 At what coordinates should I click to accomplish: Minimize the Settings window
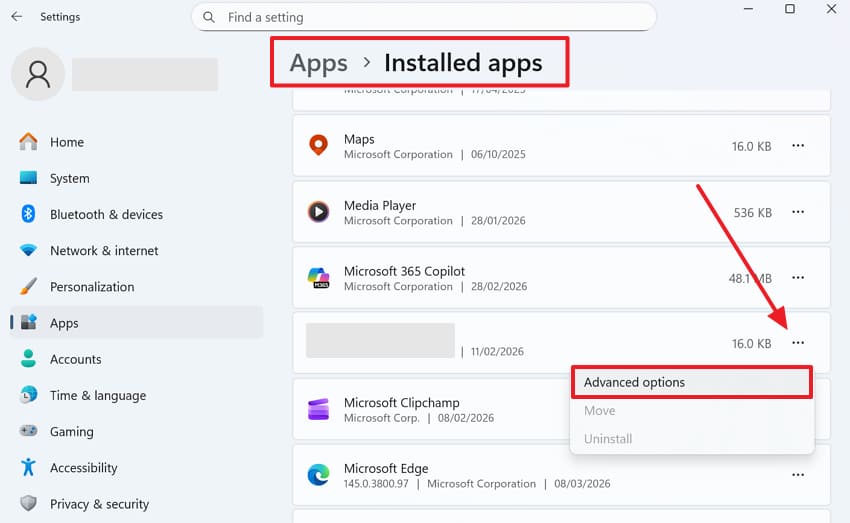tap(749, 9)
